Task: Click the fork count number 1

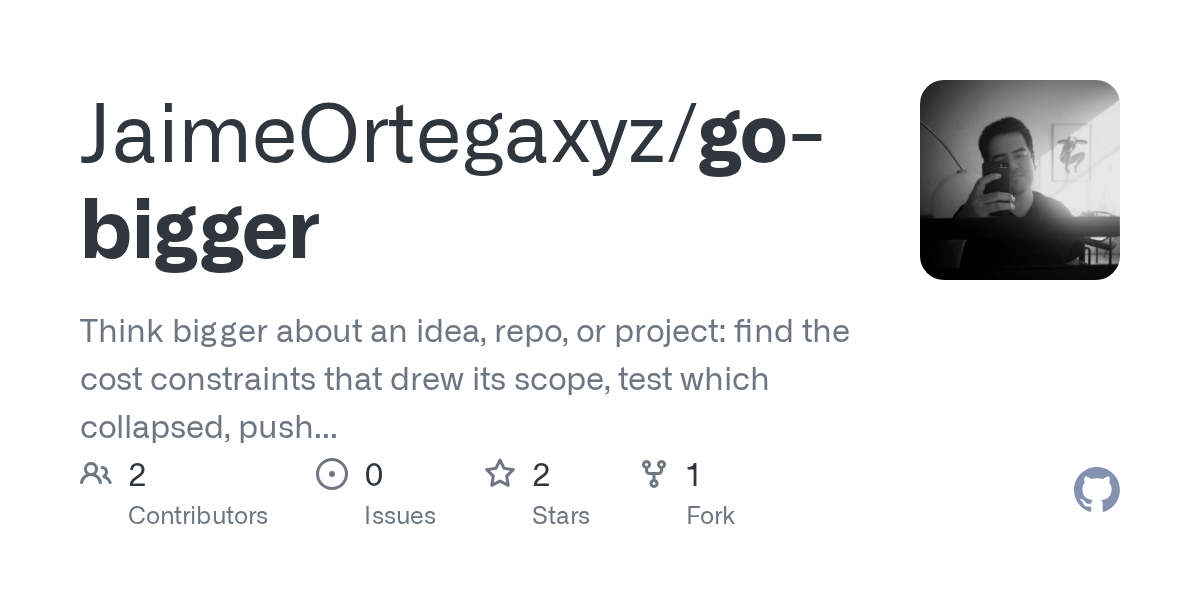Action: (x=693, y=475)
